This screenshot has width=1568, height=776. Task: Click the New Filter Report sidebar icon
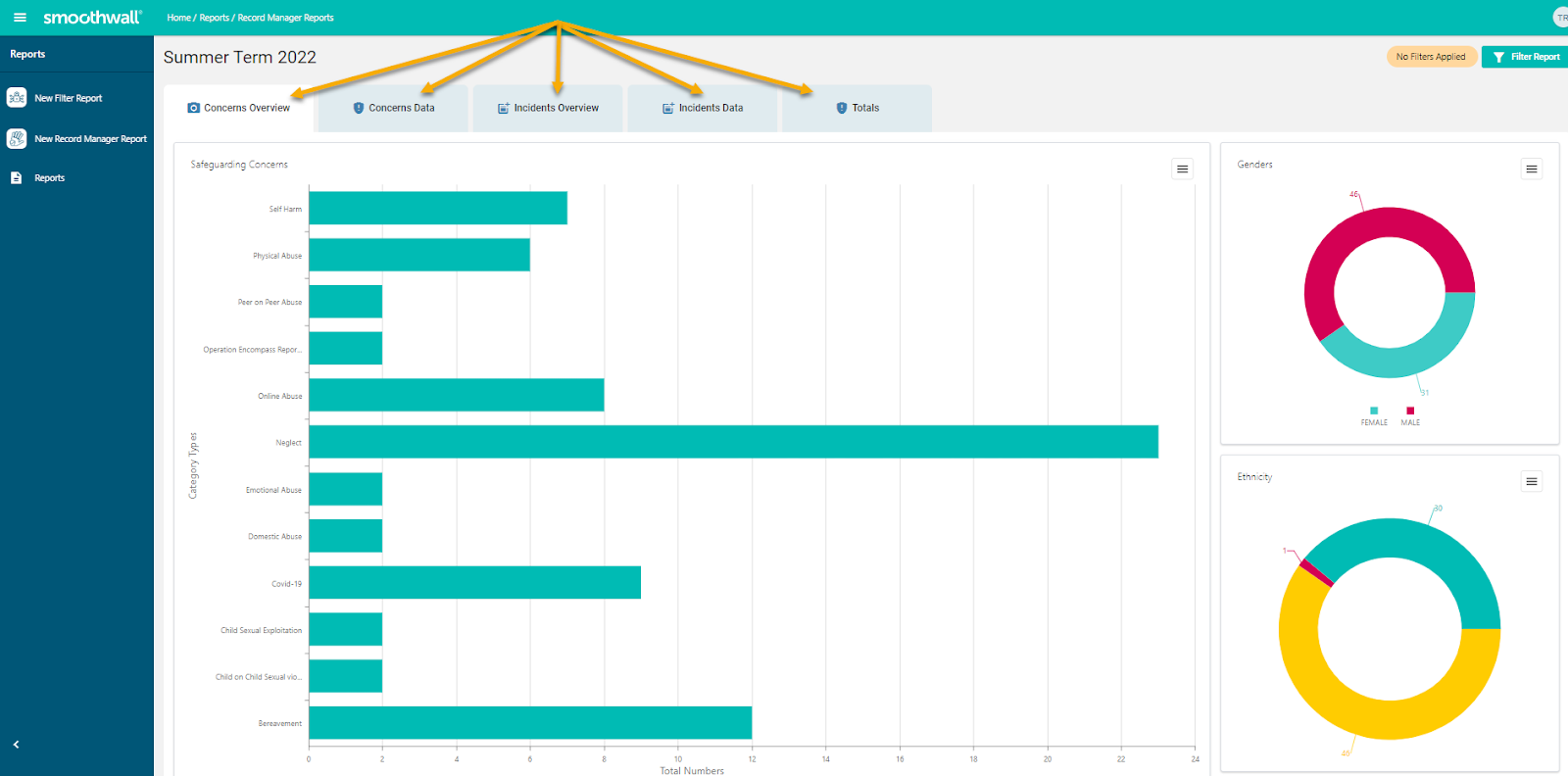17,98
